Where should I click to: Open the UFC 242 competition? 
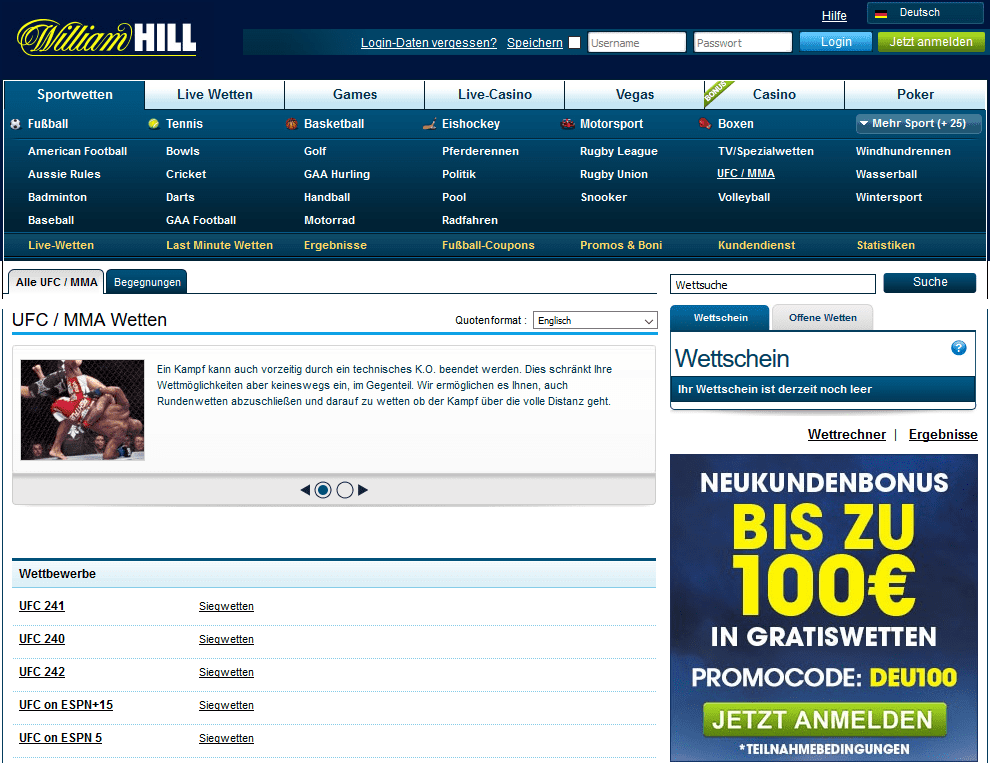click(x=42, y=671)
